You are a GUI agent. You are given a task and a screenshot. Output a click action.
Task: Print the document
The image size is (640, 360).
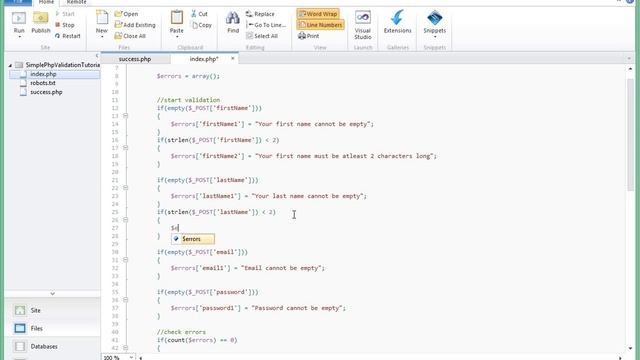pyautogui.click(x=309, y=36)
